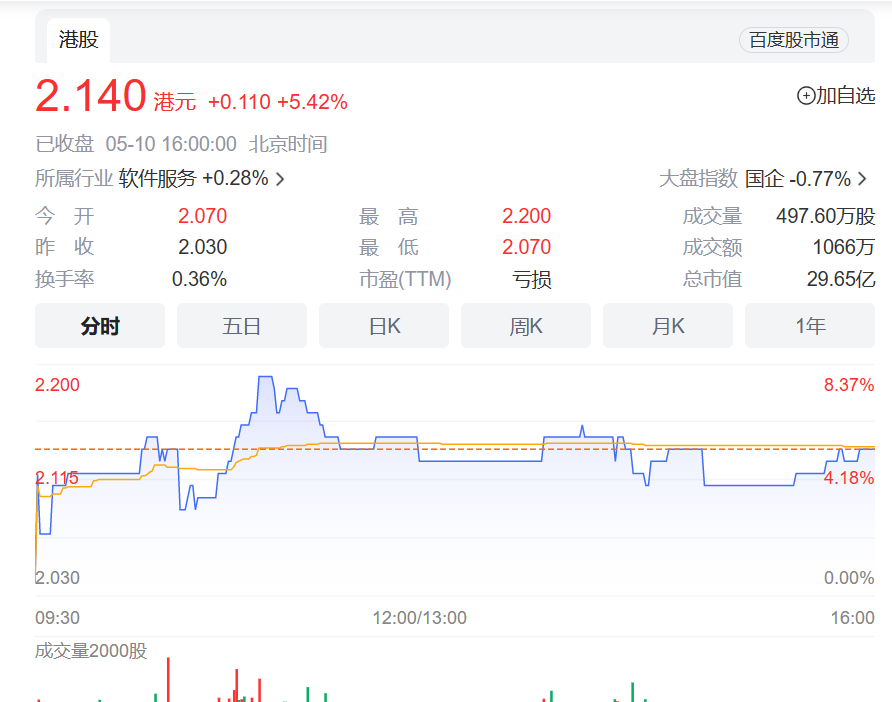The height and width of the screenshot is (702, 892).
Task: Switch to the 周K chart tab
Action: (x=526, y=326)
